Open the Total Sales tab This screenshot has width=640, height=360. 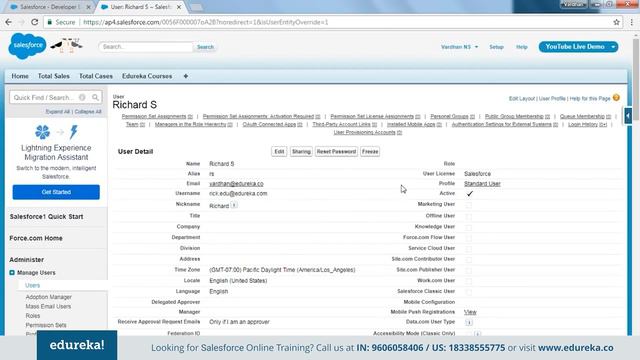(53, 76)
